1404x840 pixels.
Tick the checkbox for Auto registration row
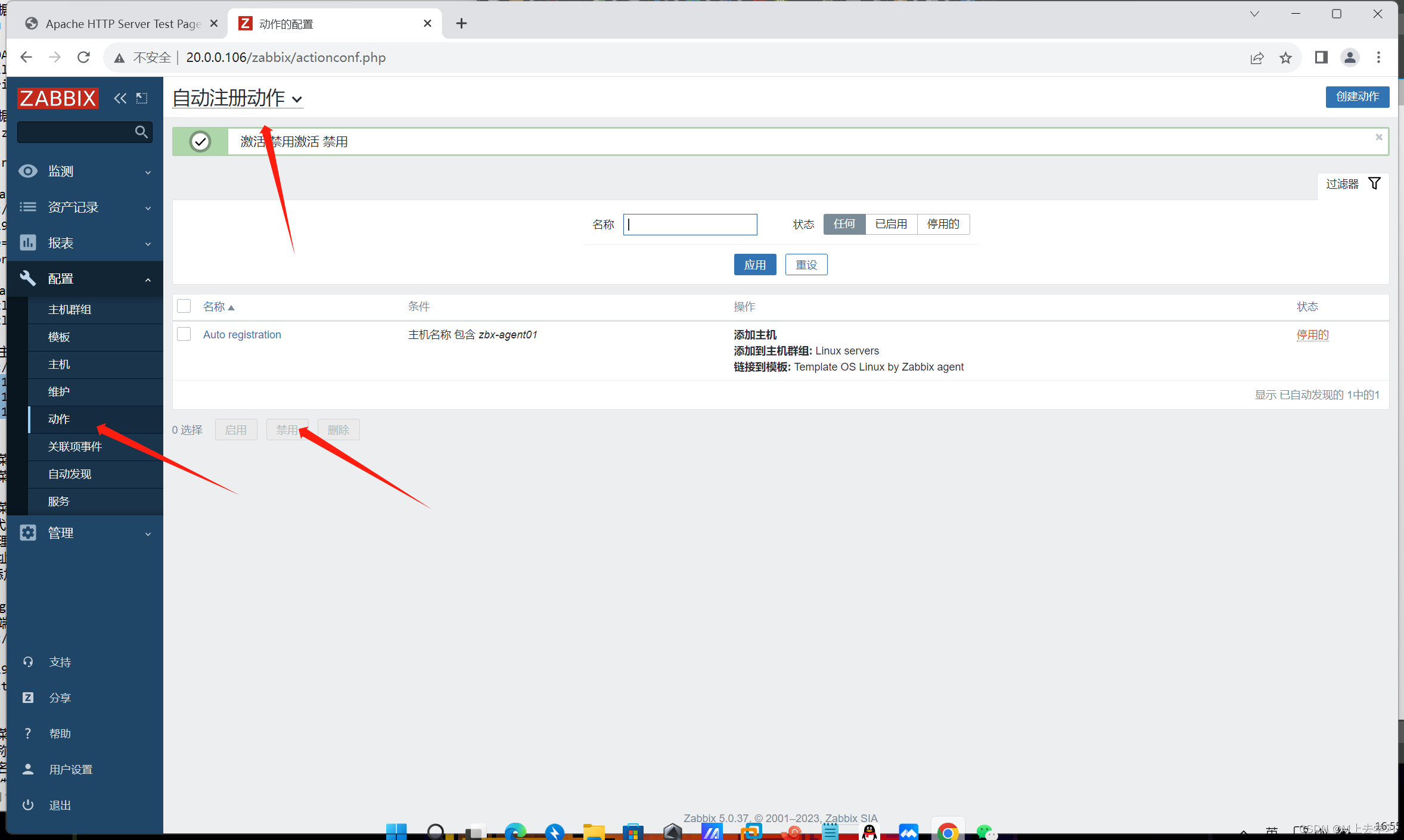[x=184, y=334]
